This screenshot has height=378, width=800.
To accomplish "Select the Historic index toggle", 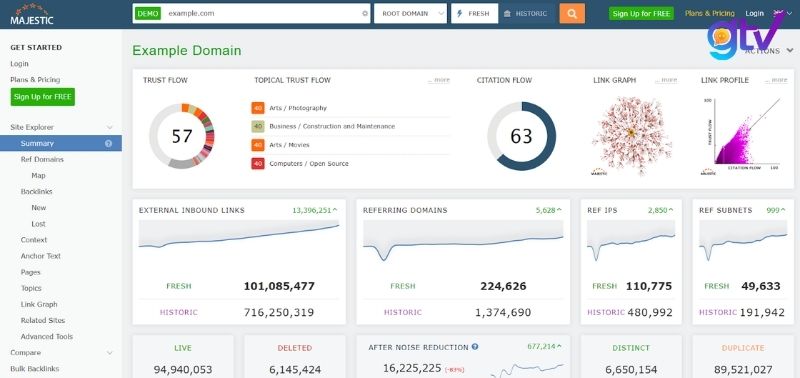I will click(x=526, y=14).
